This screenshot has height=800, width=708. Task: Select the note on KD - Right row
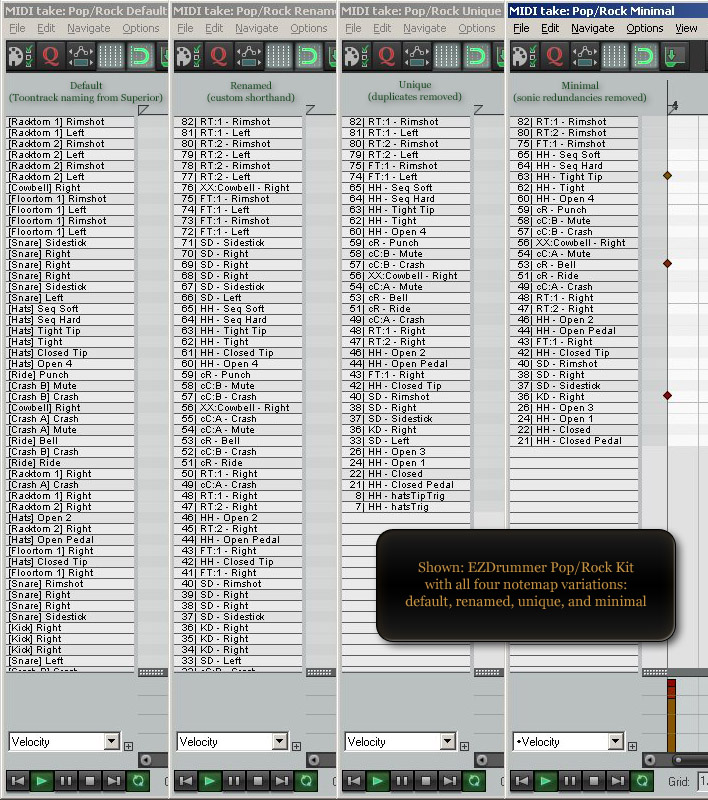click(x=667, y=395)
